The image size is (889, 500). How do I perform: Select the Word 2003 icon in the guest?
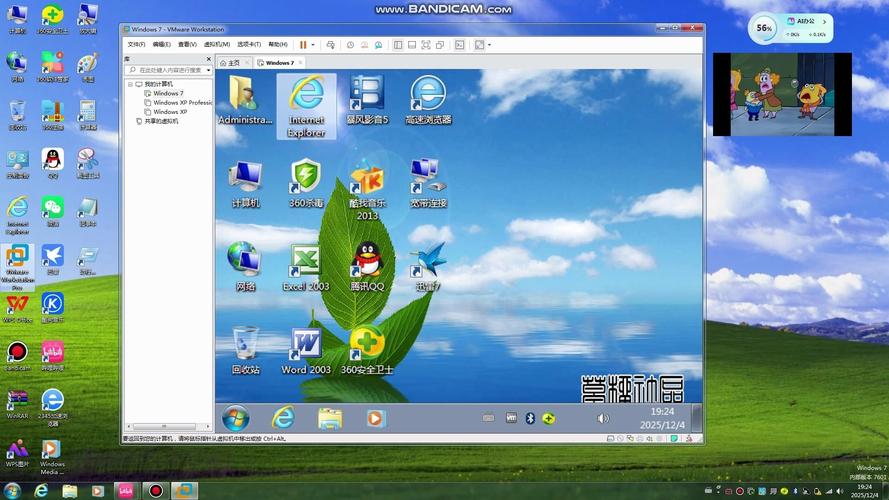(306, 350)
